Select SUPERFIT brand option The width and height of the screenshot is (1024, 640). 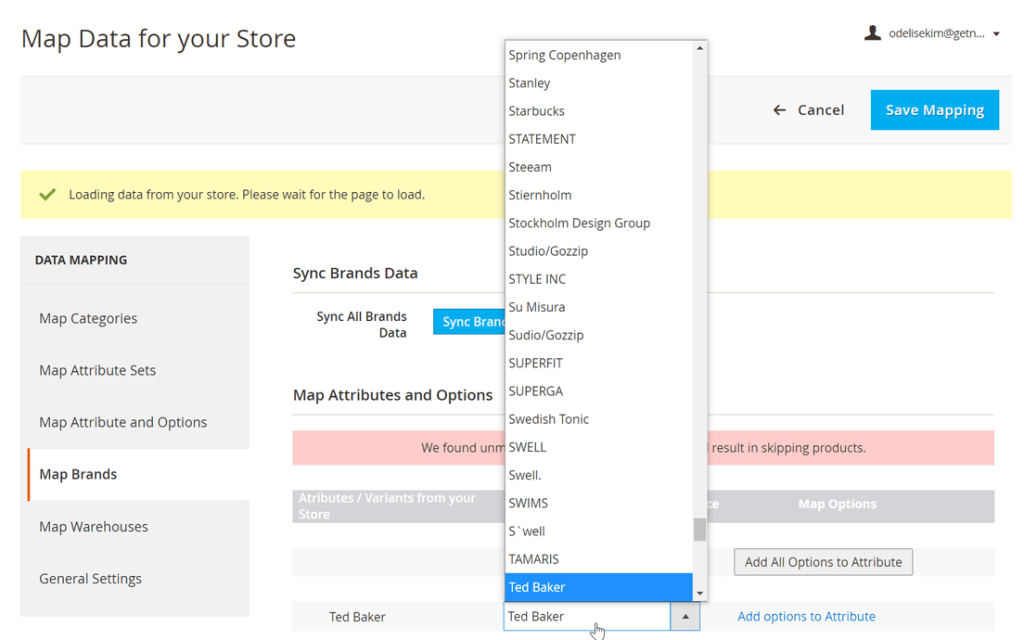pyautogui.click(x=599, y=364)
